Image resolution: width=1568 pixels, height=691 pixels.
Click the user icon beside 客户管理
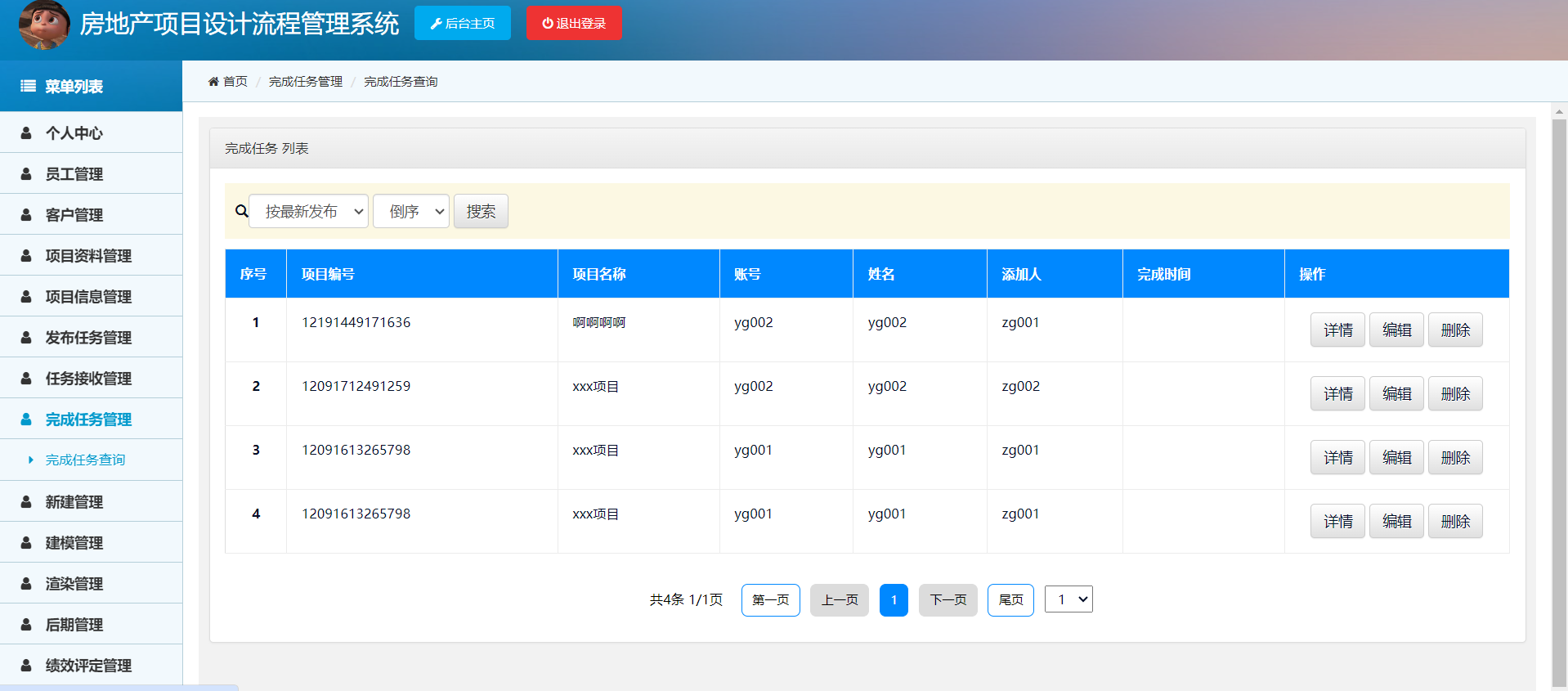[x=26, y=214]
